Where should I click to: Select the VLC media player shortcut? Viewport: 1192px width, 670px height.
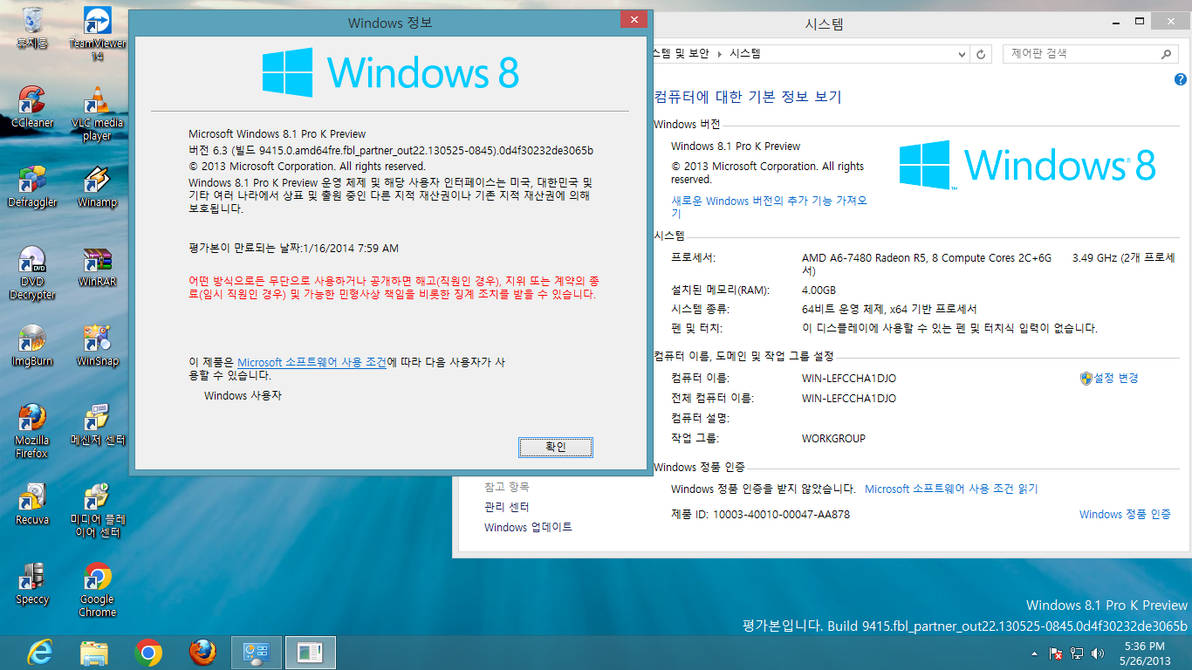[x=97, y=113]
